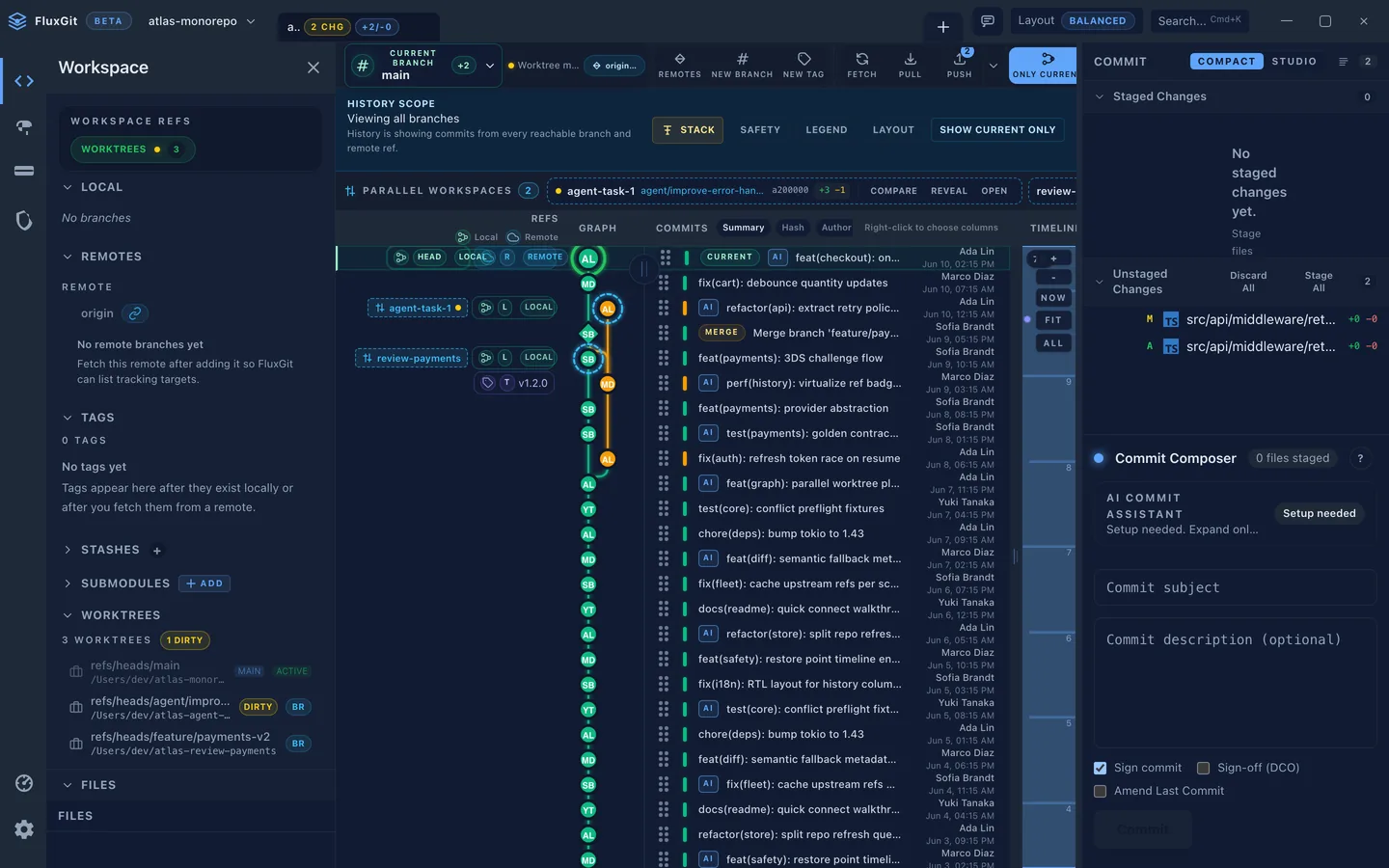Create a new branch via toolbar

click(x=742, y=65)
